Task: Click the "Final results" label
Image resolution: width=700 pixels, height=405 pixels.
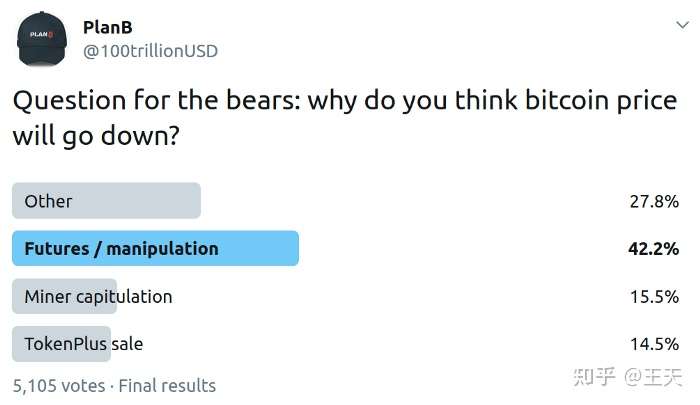Action: point(167,385)
